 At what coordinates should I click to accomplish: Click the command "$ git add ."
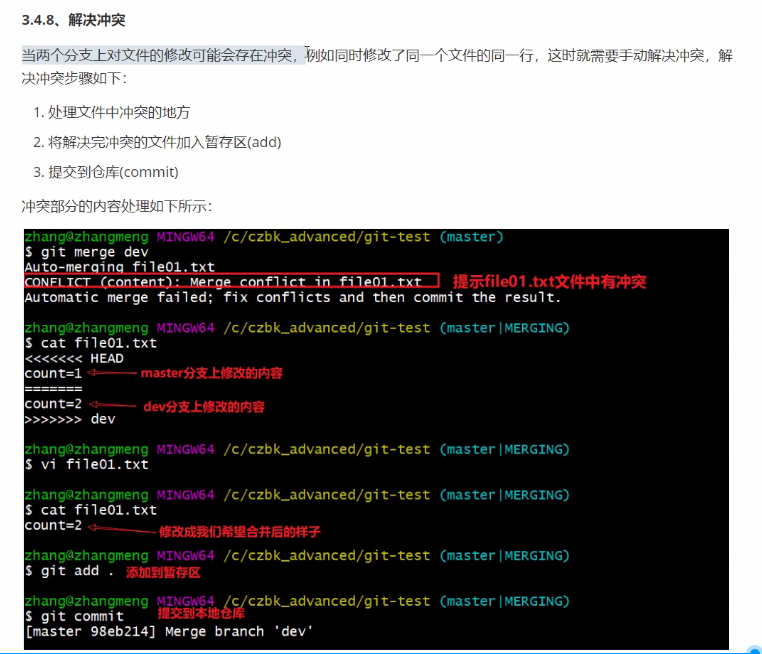(x=69, y=571)
